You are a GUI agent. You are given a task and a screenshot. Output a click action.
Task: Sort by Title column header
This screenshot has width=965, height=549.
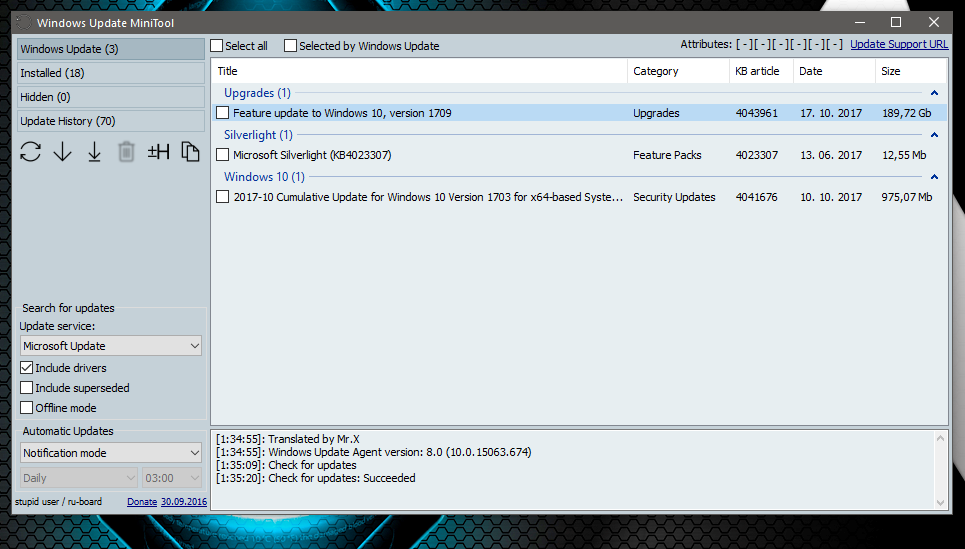[x=419, y=71]
